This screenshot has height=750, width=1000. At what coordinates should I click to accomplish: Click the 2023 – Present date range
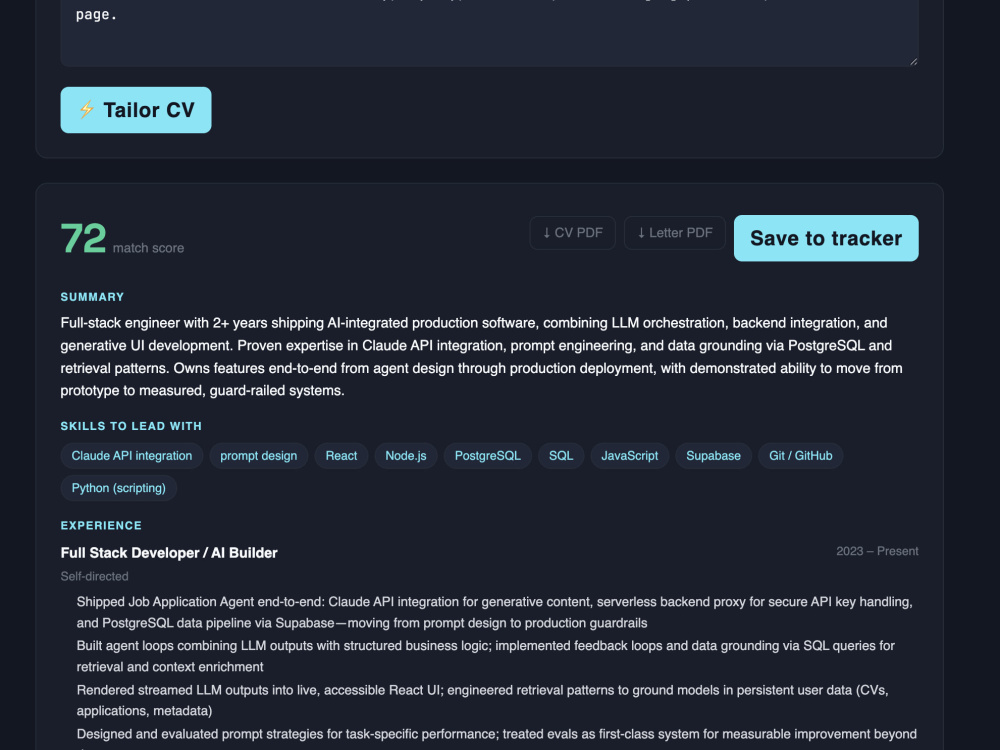point(877,551)
